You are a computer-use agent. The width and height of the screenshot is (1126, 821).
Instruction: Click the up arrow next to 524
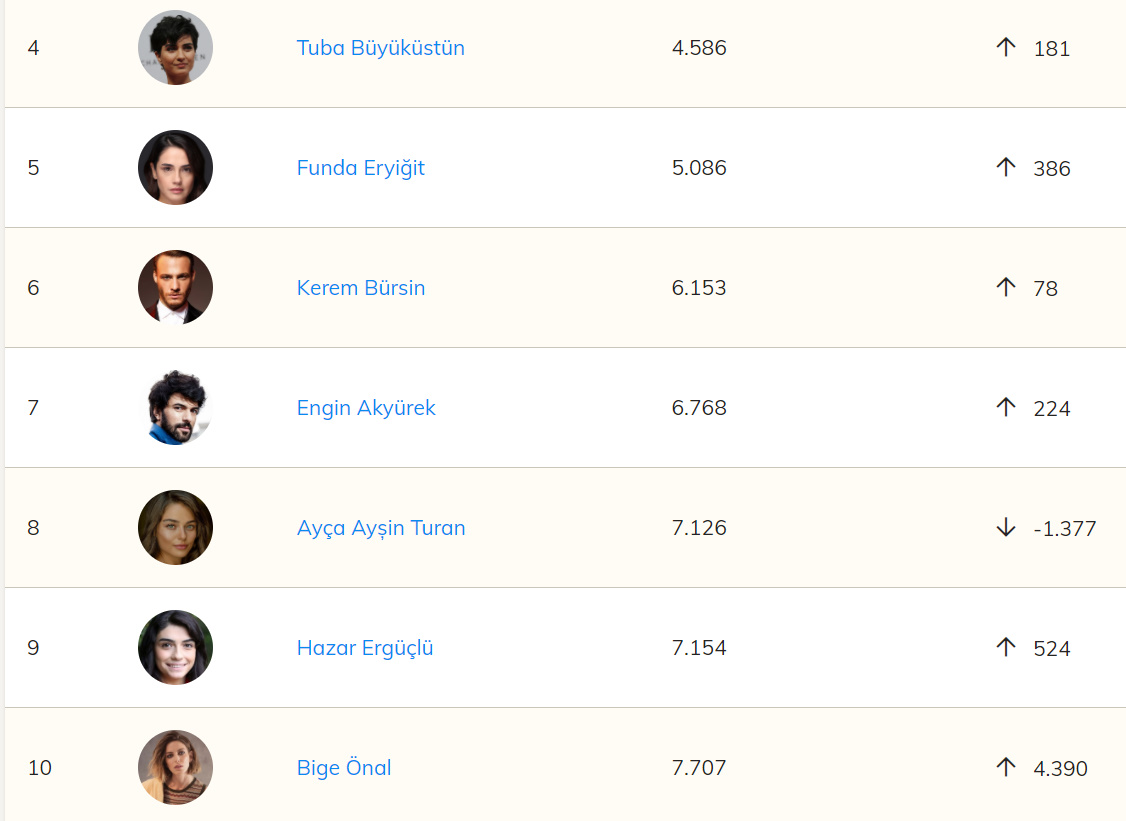point(1006,647)
